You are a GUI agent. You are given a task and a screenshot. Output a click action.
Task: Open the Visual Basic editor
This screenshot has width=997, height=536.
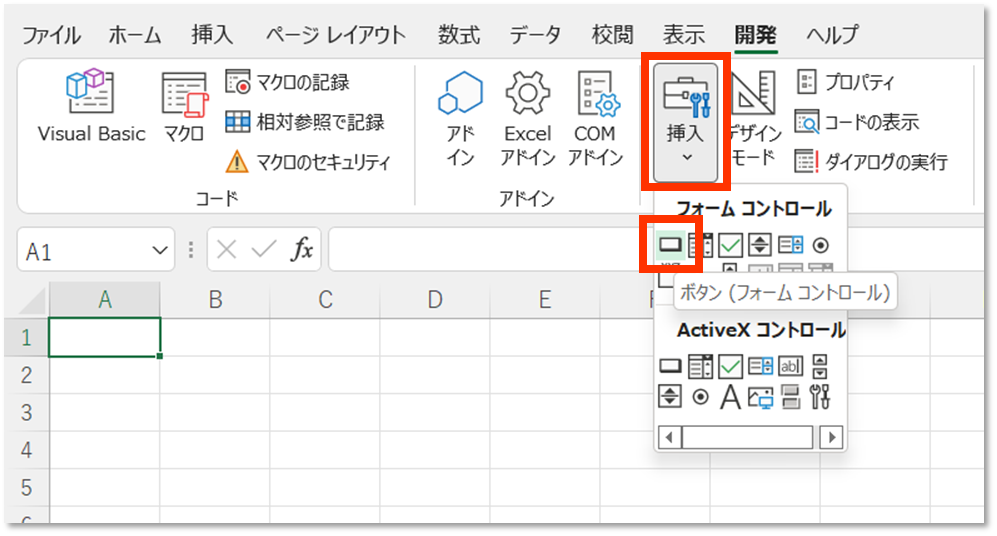[91, 106]
